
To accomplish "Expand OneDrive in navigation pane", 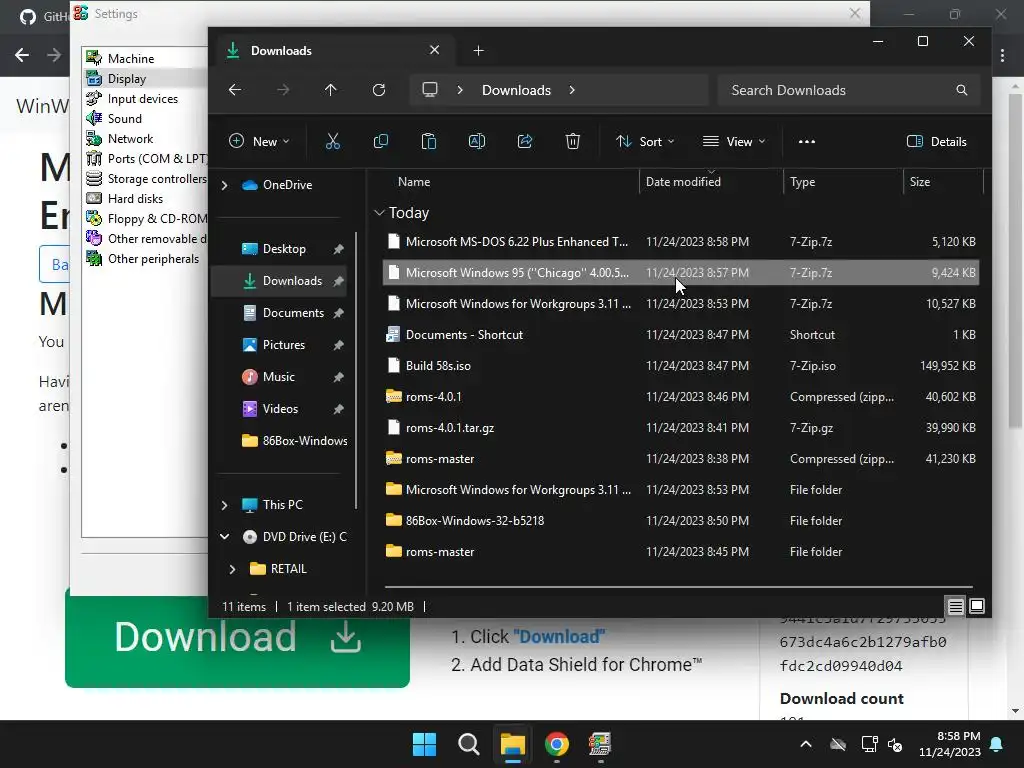I will pos(225,185).
